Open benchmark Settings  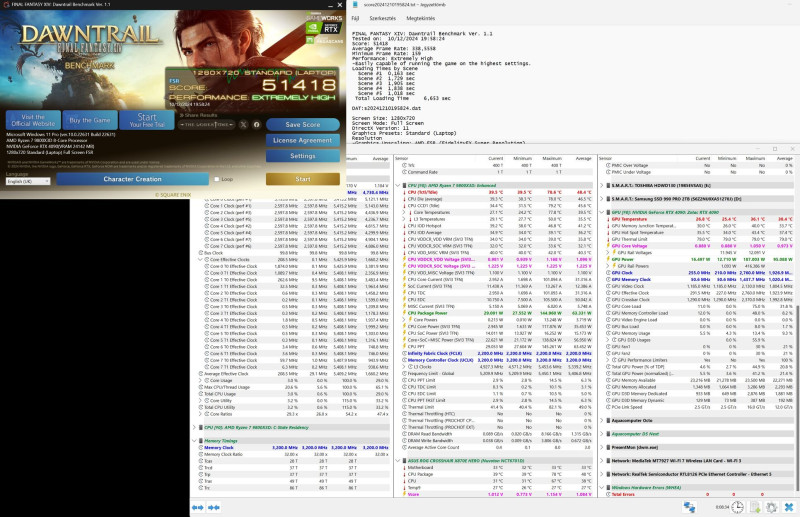[x=303, y=156]
